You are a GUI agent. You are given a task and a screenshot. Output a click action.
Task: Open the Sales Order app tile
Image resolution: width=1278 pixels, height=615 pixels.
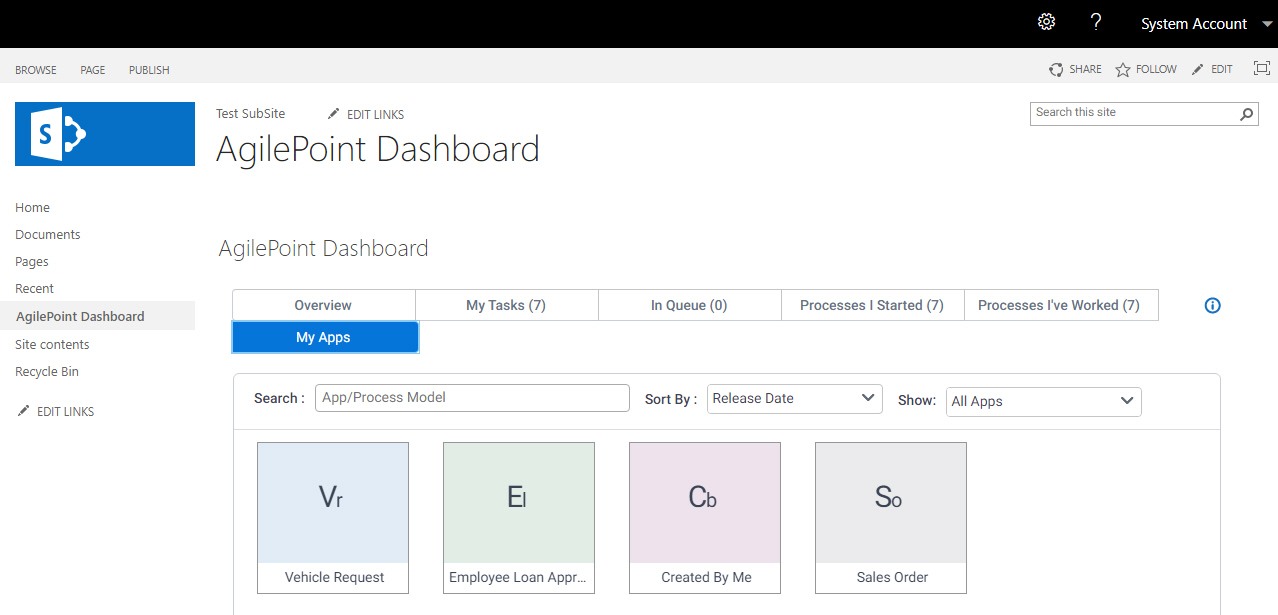[x=891, y=518]
